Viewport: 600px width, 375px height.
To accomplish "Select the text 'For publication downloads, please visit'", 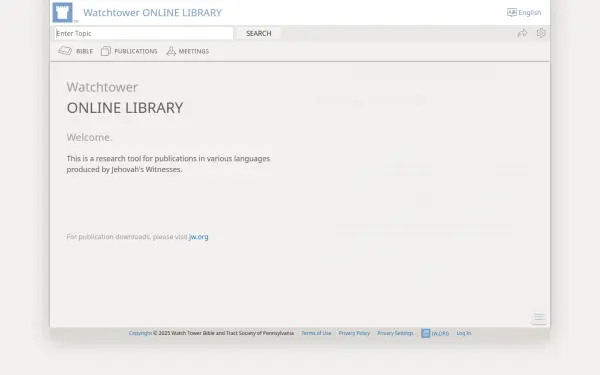I will click(127, 236).
